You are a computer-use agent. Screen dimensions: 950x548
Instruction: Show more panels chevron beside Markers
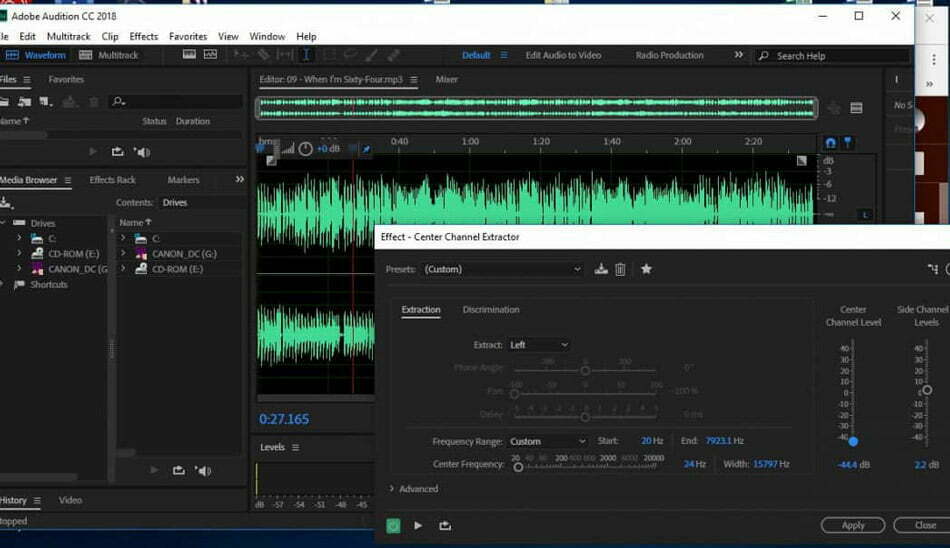coord(240,179)
